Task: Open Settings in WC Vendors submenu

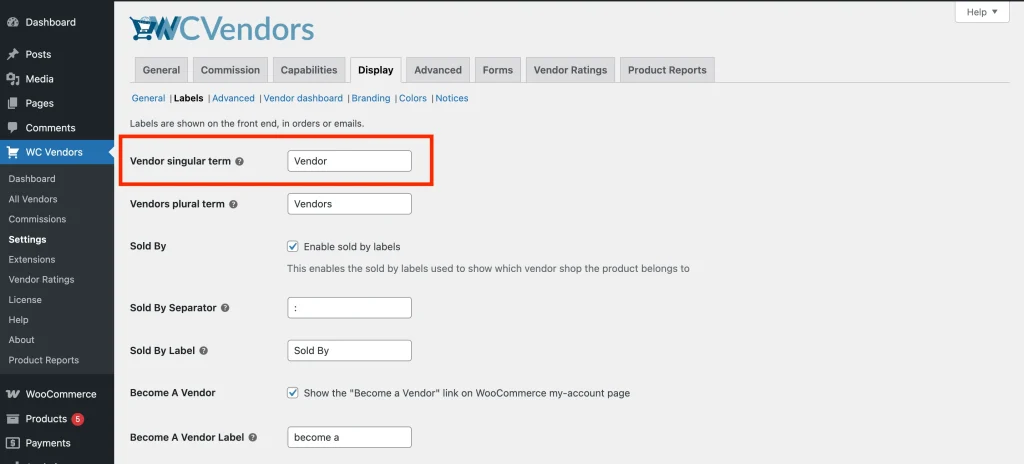Action: [27, 239]
